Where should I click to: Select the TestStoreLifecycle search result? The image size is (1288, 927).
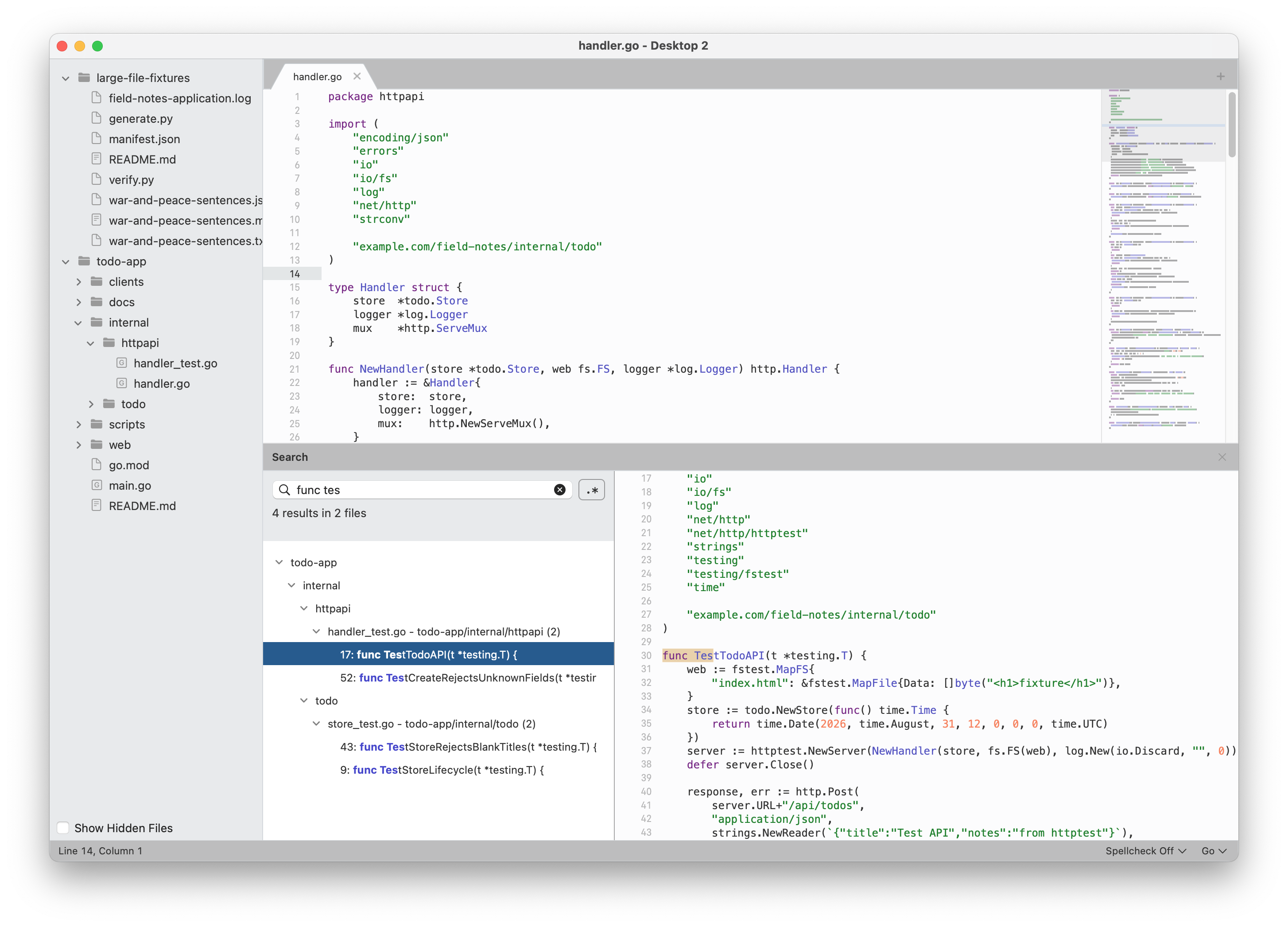[x=438, y=770]
